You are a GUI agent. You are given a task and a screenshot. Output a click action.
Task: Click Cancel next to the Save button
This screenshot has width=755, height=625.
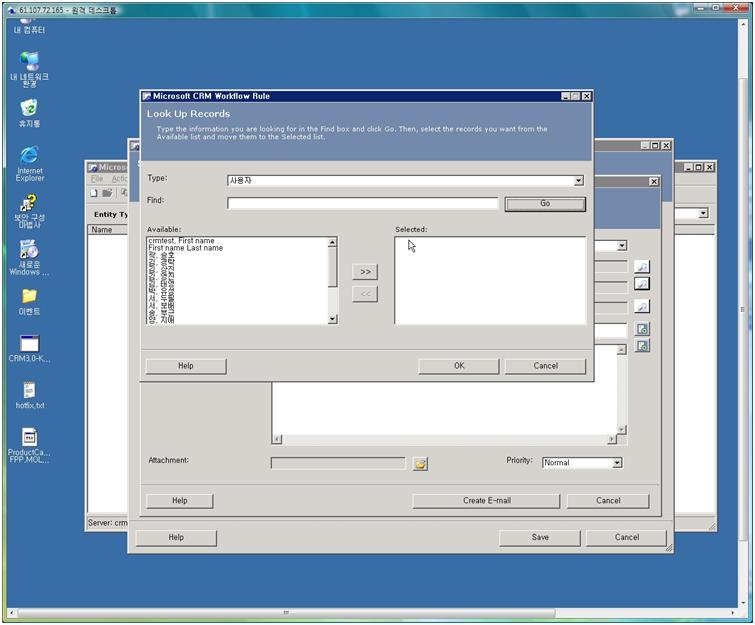[x=626, y=537]
